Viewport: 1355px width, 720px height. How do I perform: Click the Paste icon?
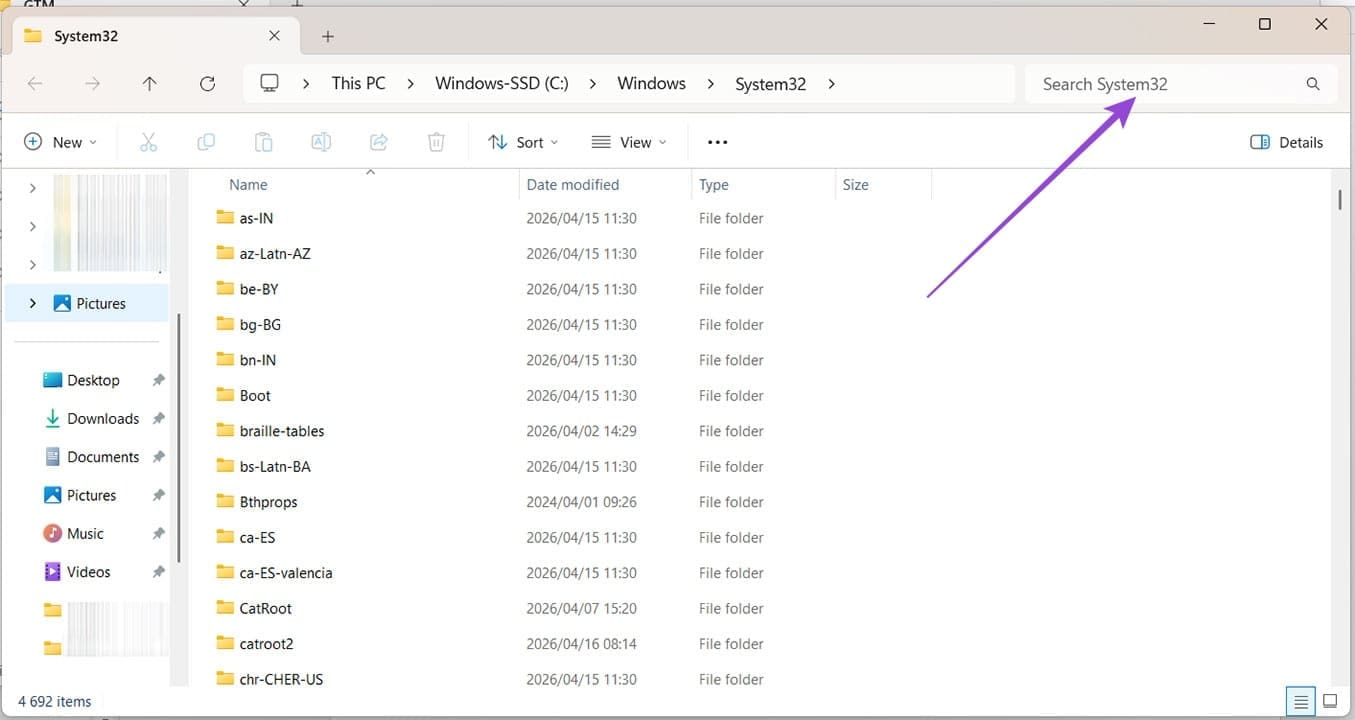(263, 141)
